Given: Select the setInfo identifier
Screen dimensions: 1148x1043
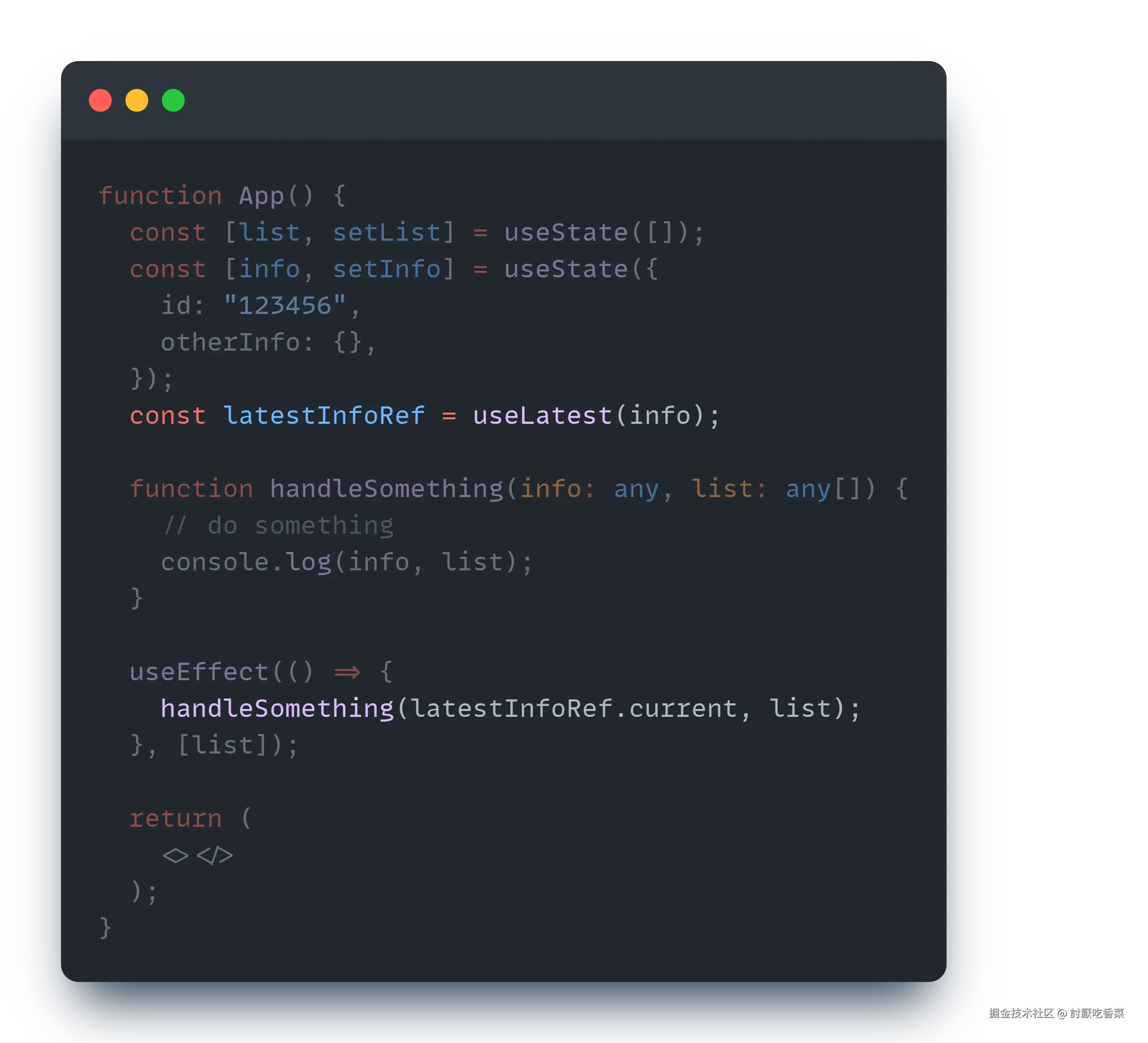Looking at the screenshot, I should (x=387, y=269).
